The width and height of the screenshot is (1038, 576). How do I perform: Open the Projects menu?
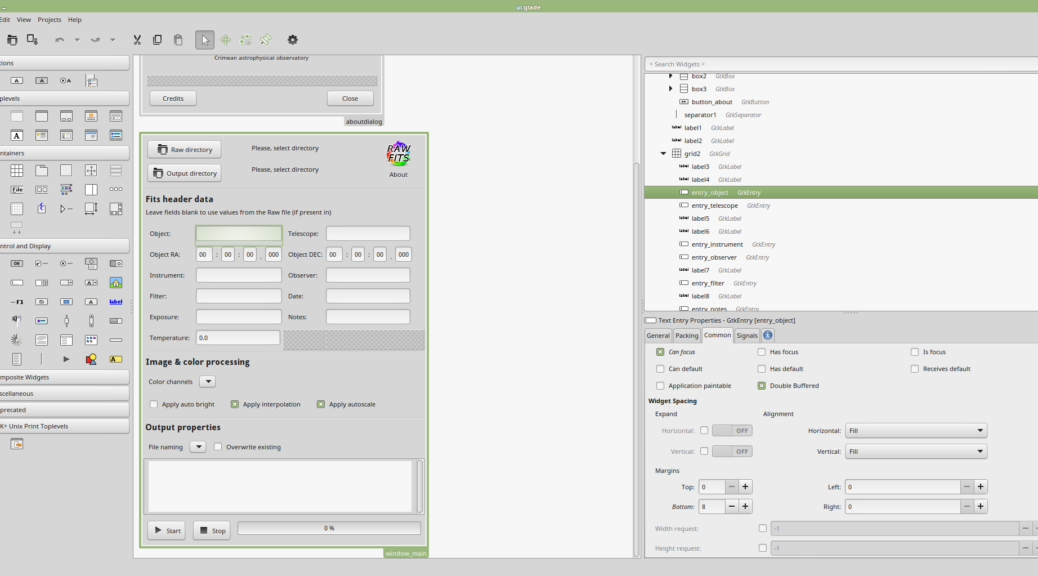pos(49,19)
